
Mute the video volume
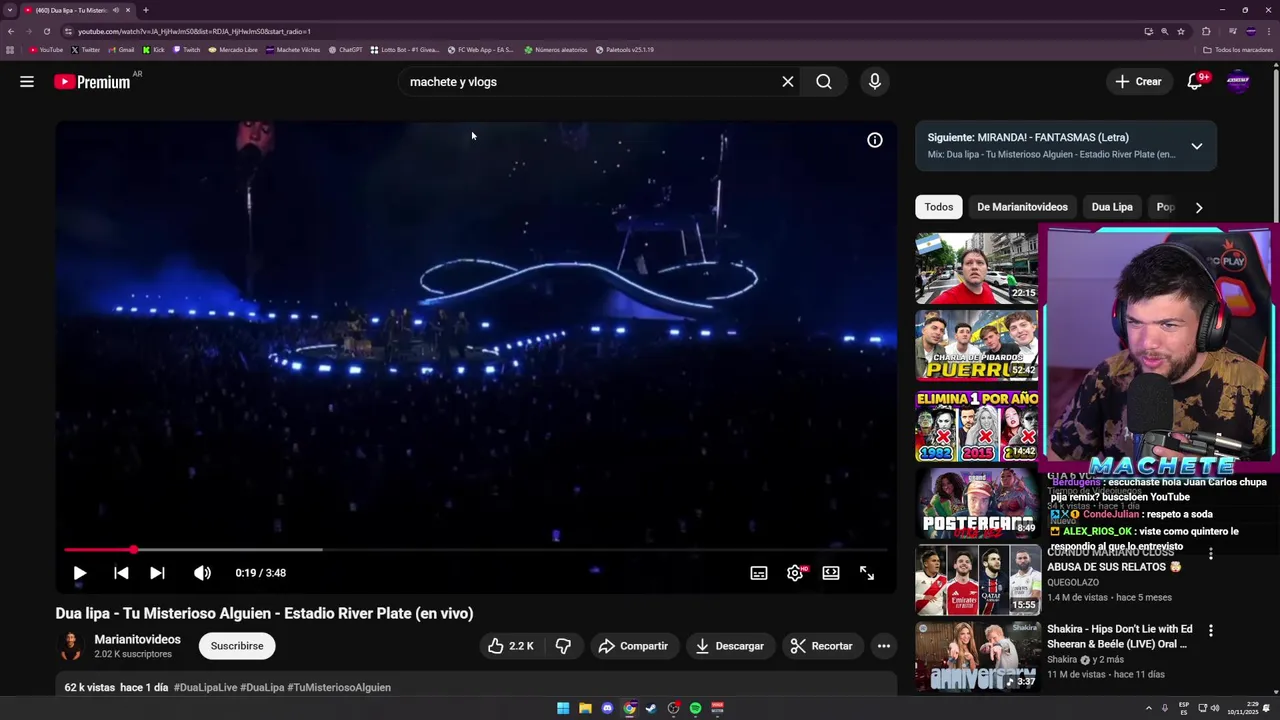[202, 573]
